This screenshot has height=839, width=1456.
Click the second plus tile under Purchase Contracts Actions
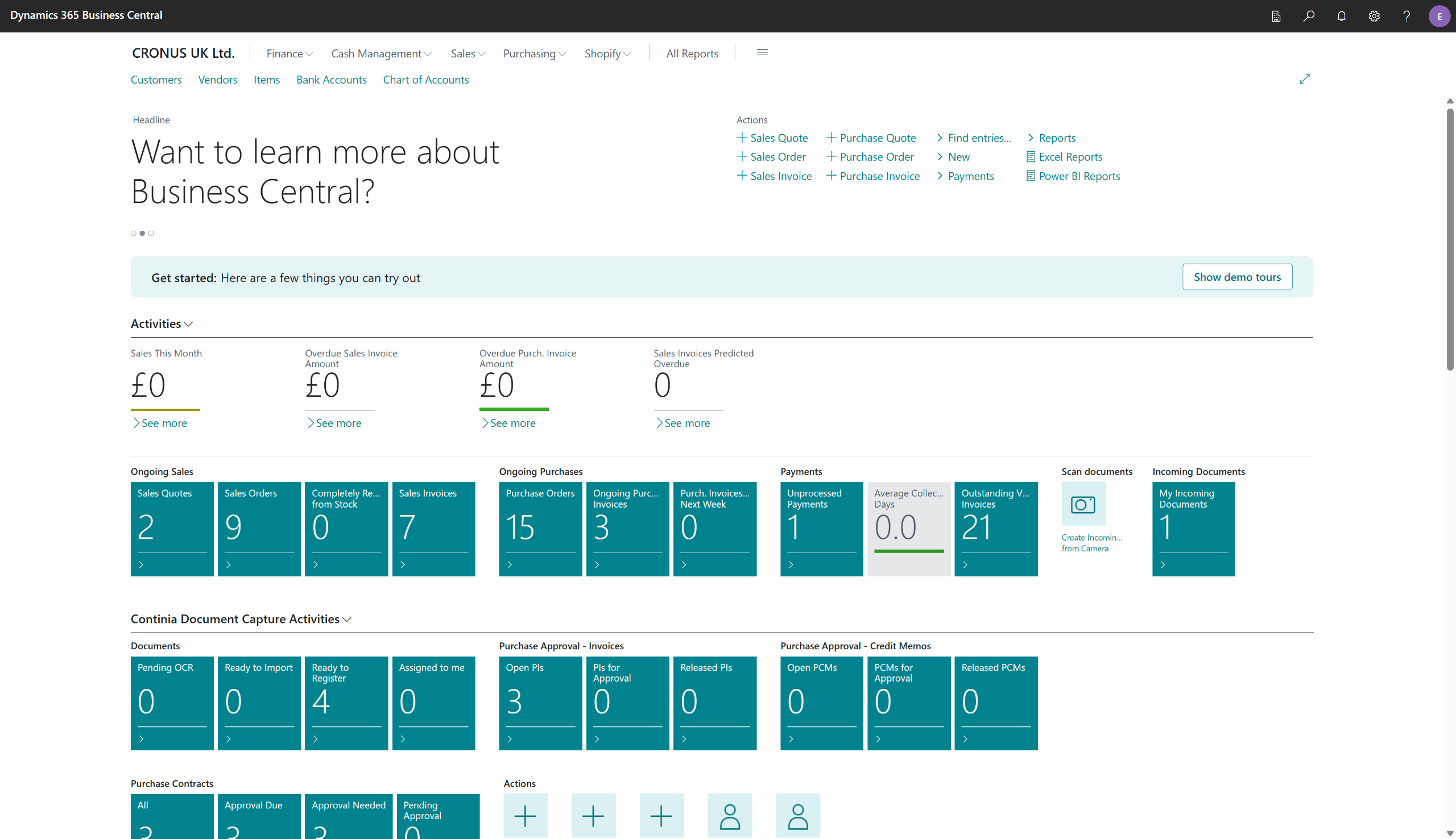point(593,815)
